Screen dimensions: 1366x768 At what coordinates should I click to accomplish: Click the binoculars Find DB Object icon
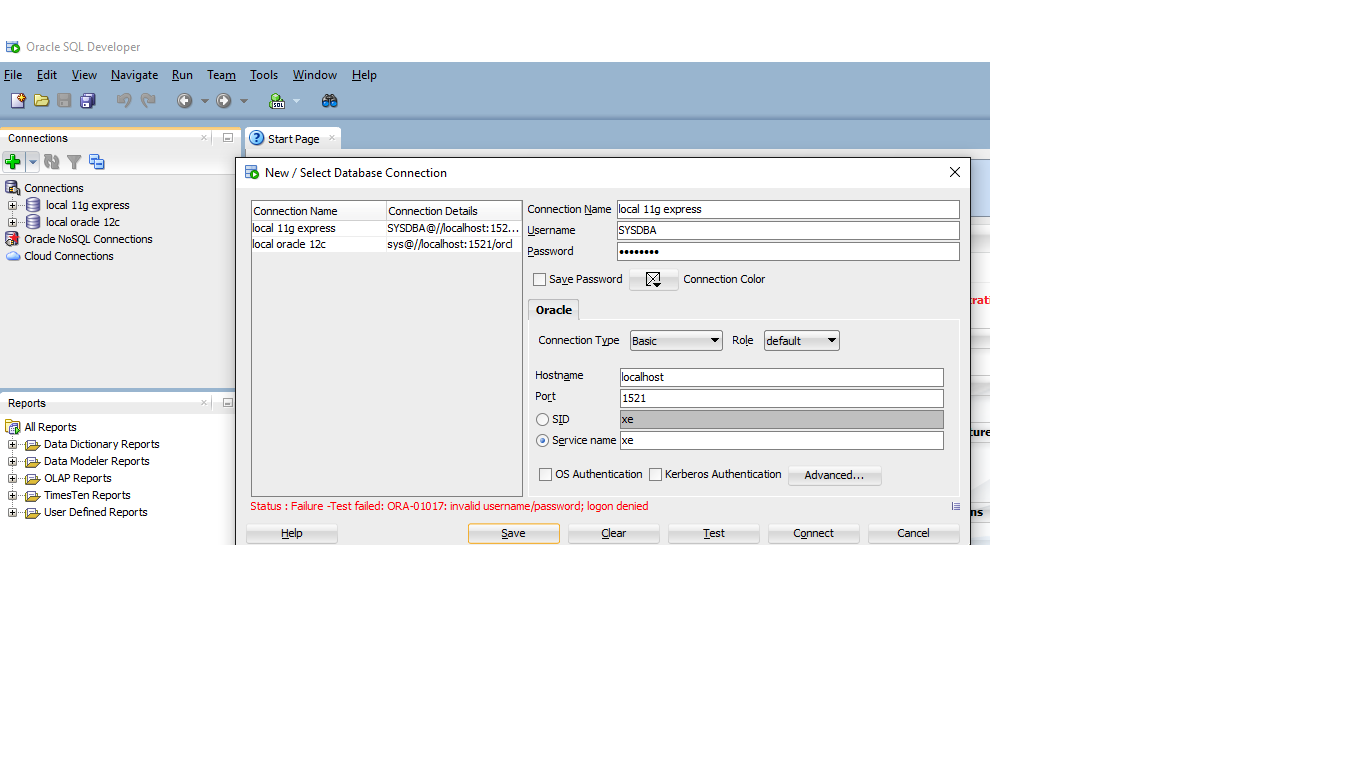tap(329, 101)
